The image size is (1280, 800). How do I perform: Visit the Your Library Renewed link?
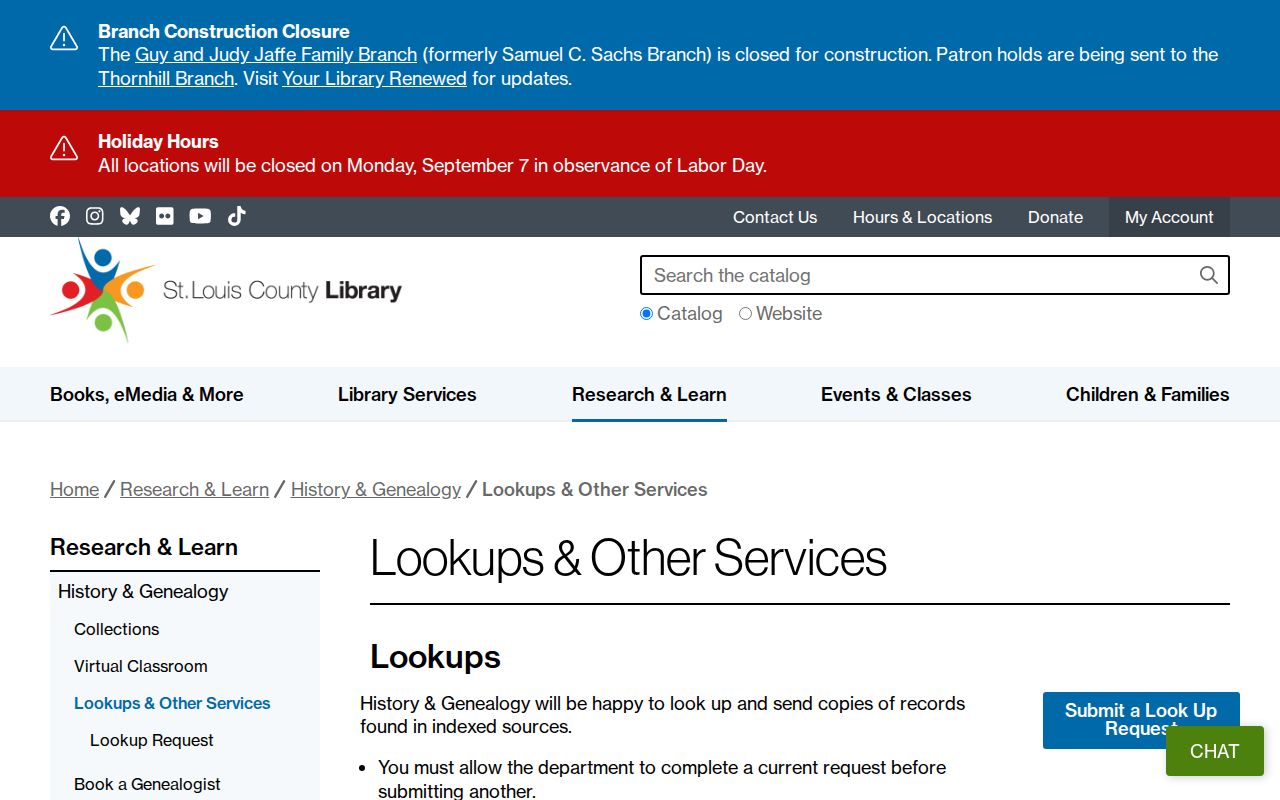[374, 79]
